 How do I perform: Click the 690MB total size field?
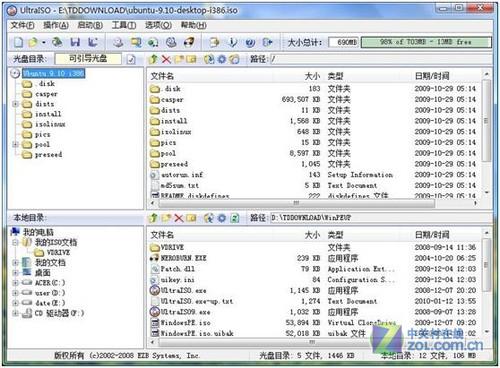pos(343,42)
